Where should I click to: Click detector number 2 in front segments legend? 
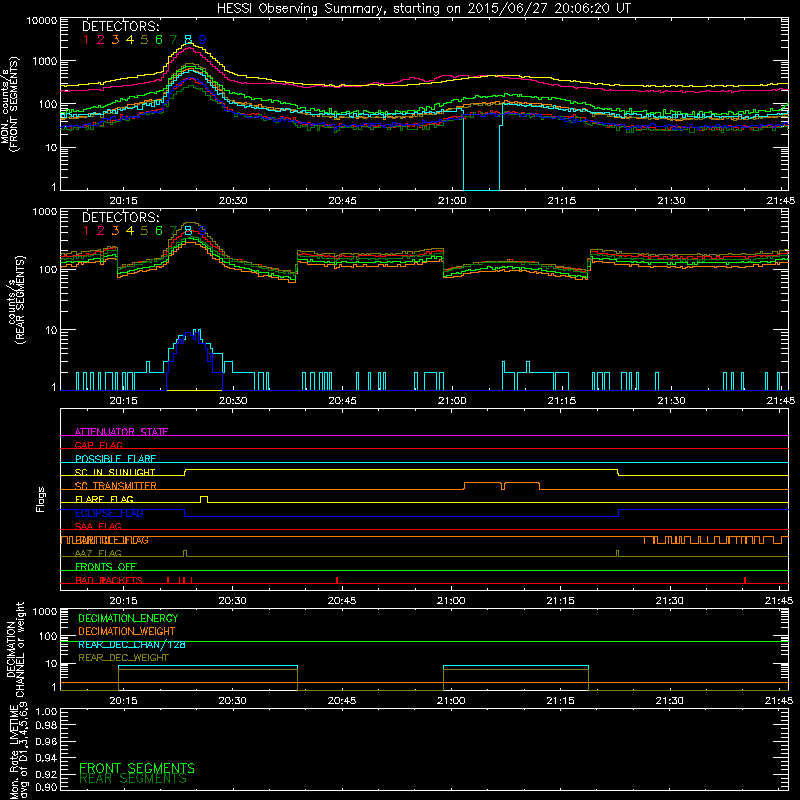click(101, 40)
